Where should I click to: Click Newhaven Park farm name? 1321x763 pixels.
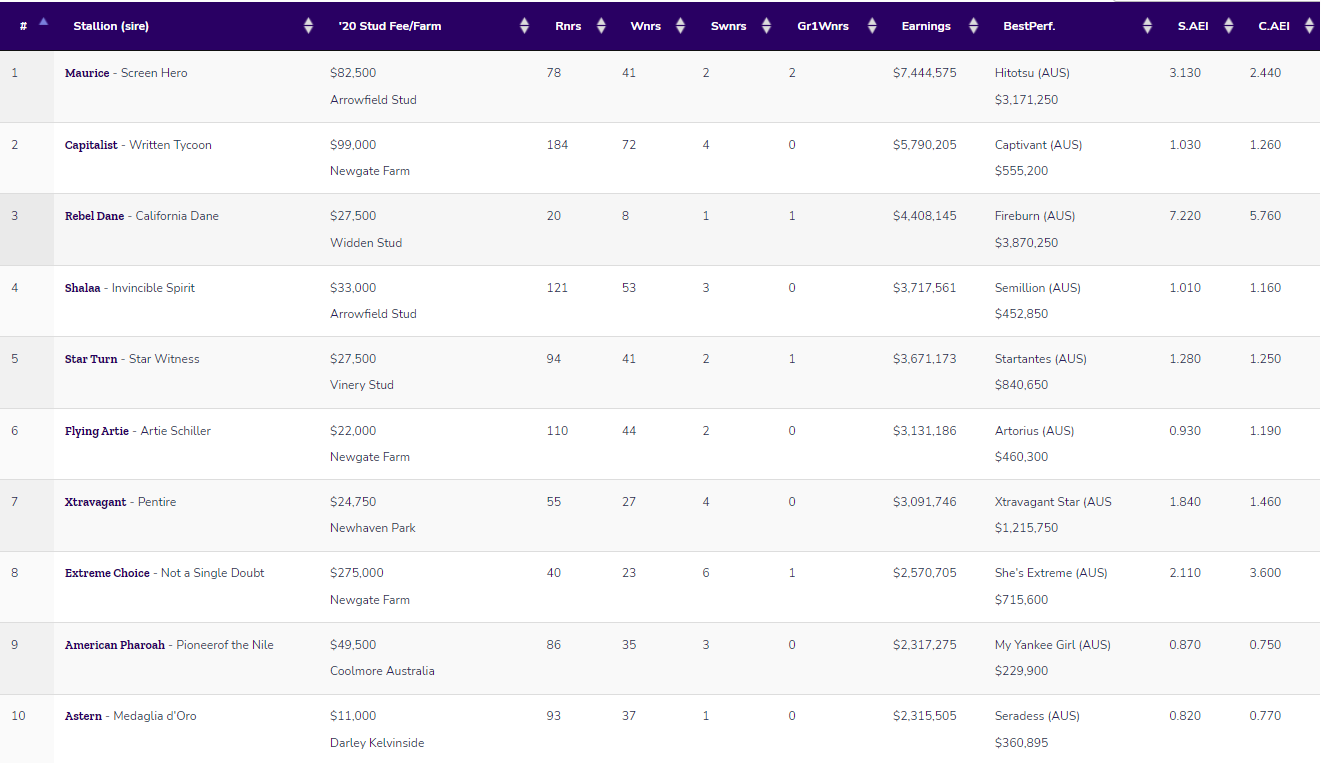click(x=373, y=528)
